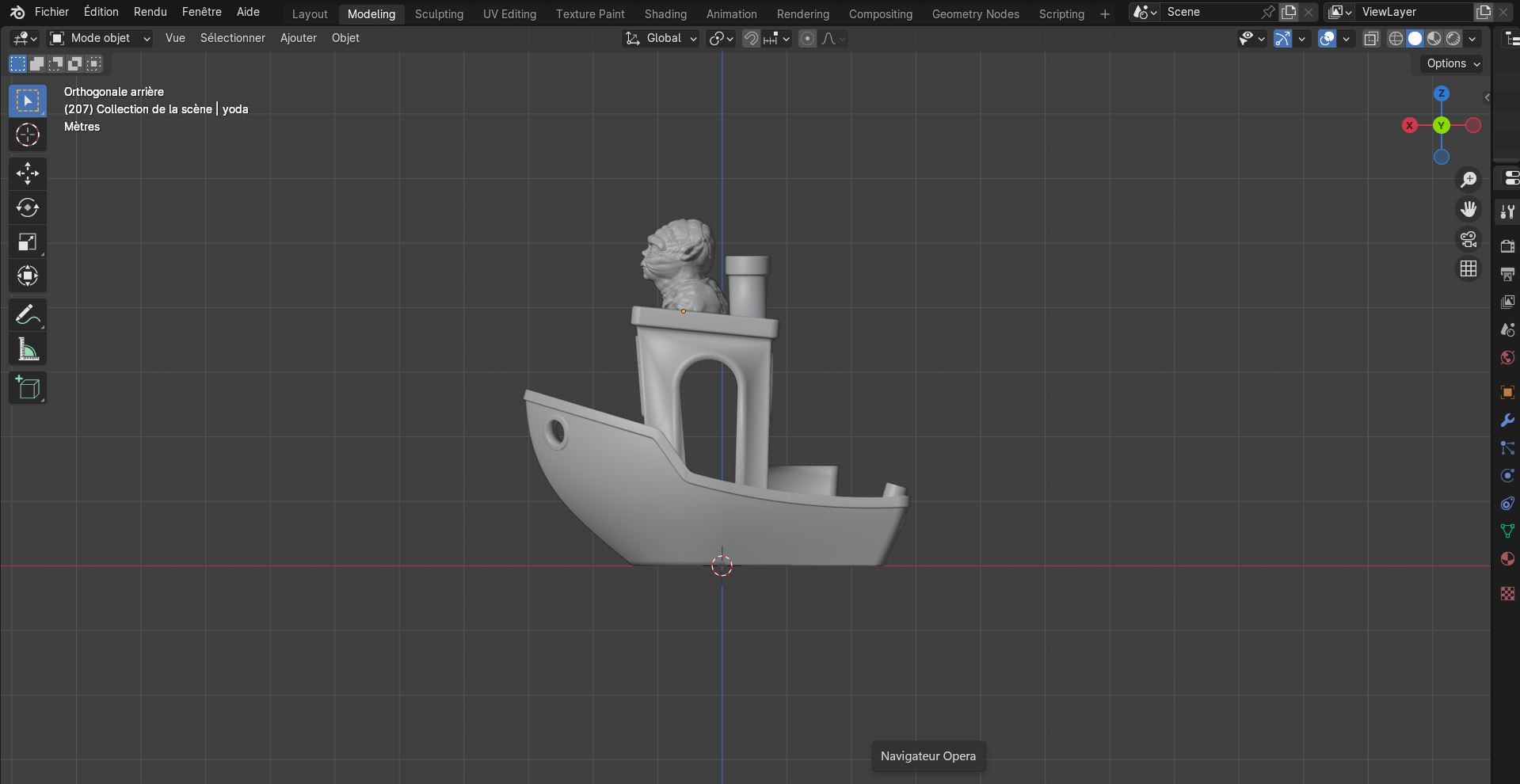
Task: Select the Measure tool
Action: point(28,348)
